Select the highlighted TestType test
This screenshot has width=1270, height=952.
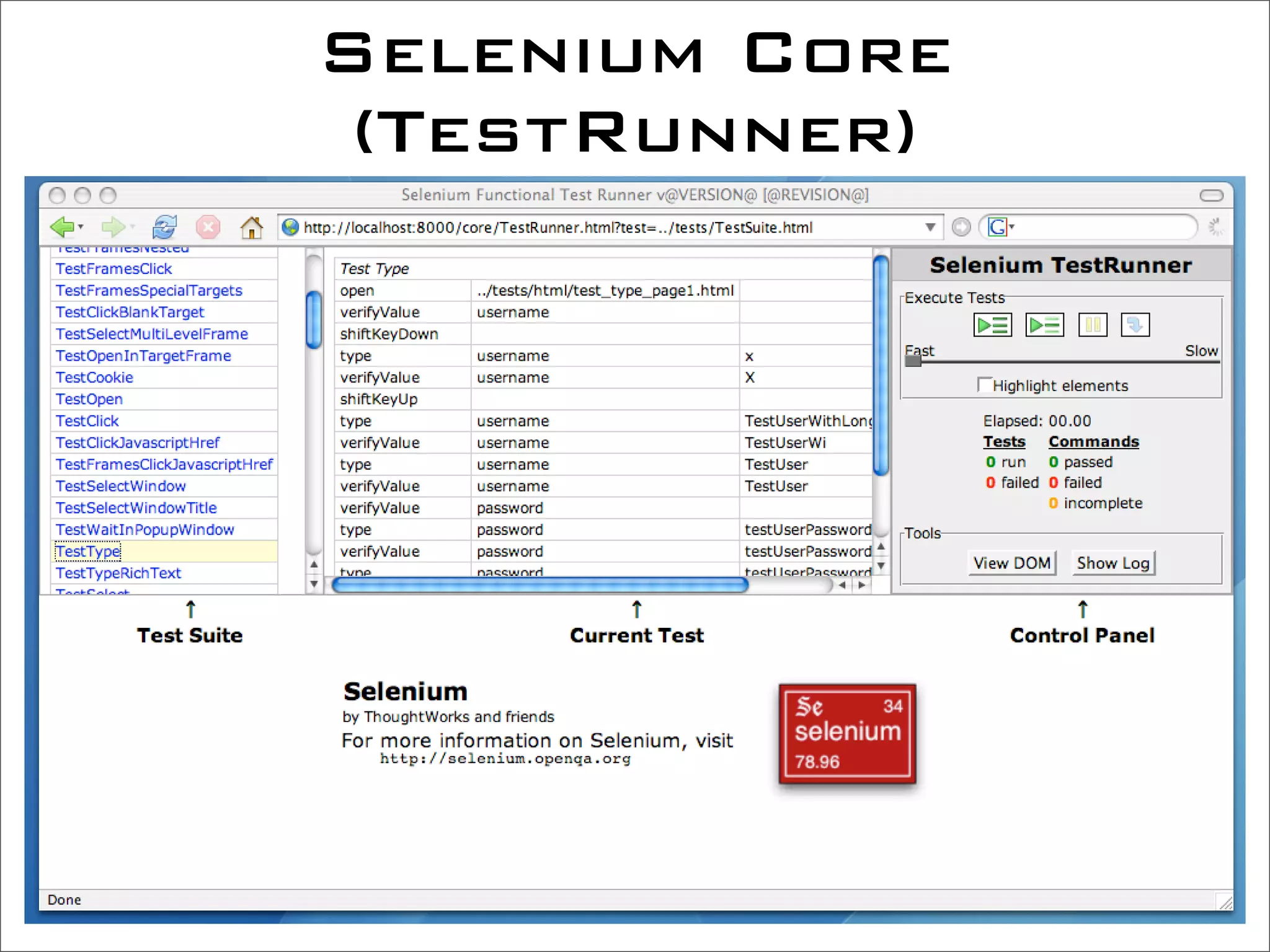pos(88,551)
